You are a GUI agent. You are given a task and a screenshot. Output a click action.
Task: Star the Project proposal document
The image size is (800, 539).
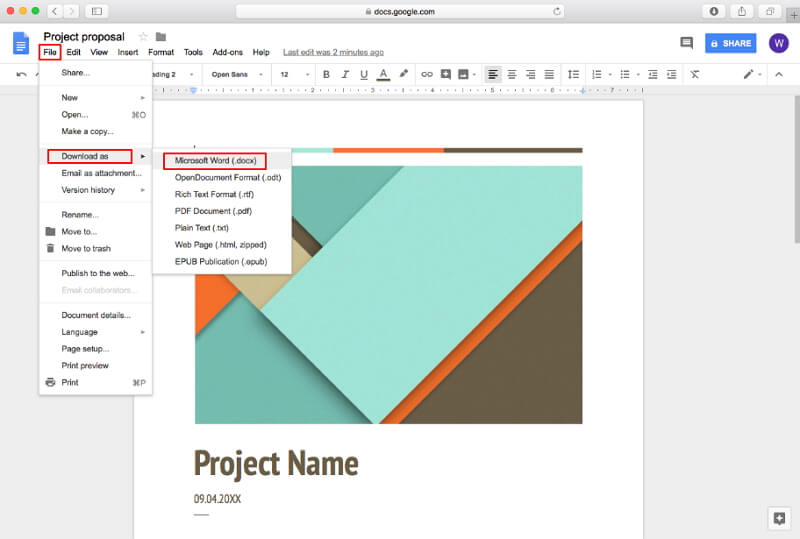tap(142, 37)
